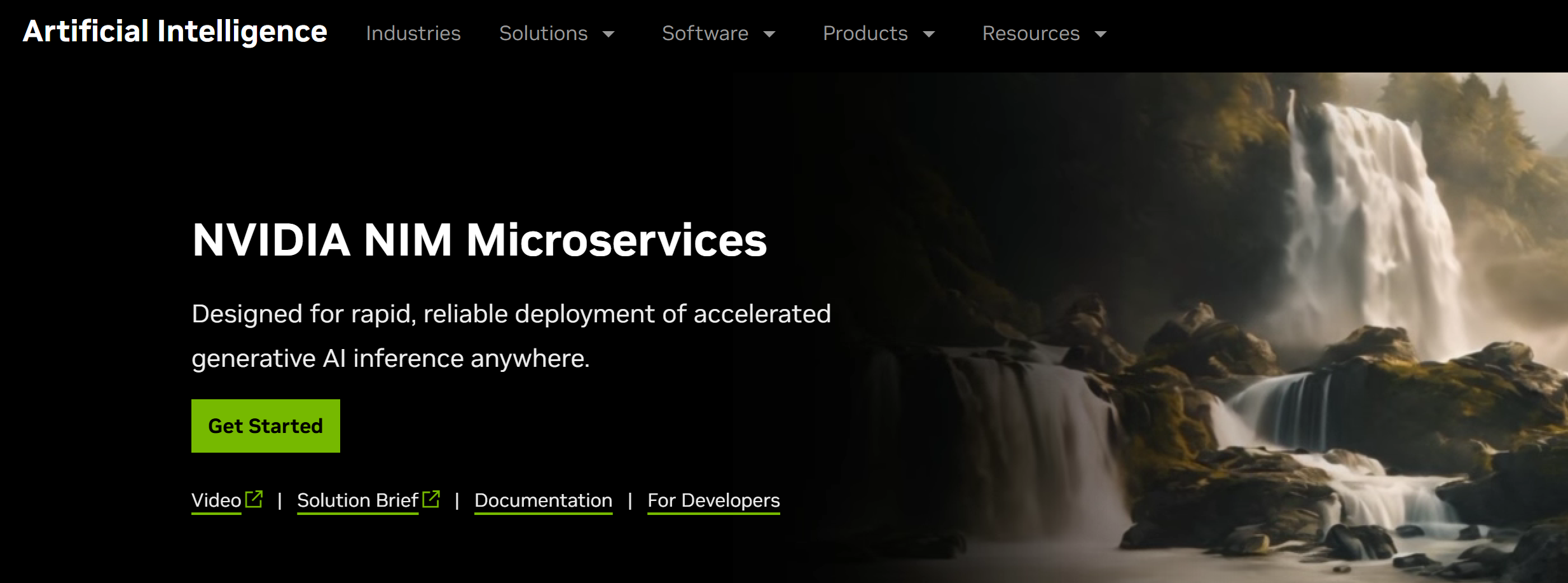
Task: Expand the Products dropdown arrow
Action: click(x=929, y=34)
